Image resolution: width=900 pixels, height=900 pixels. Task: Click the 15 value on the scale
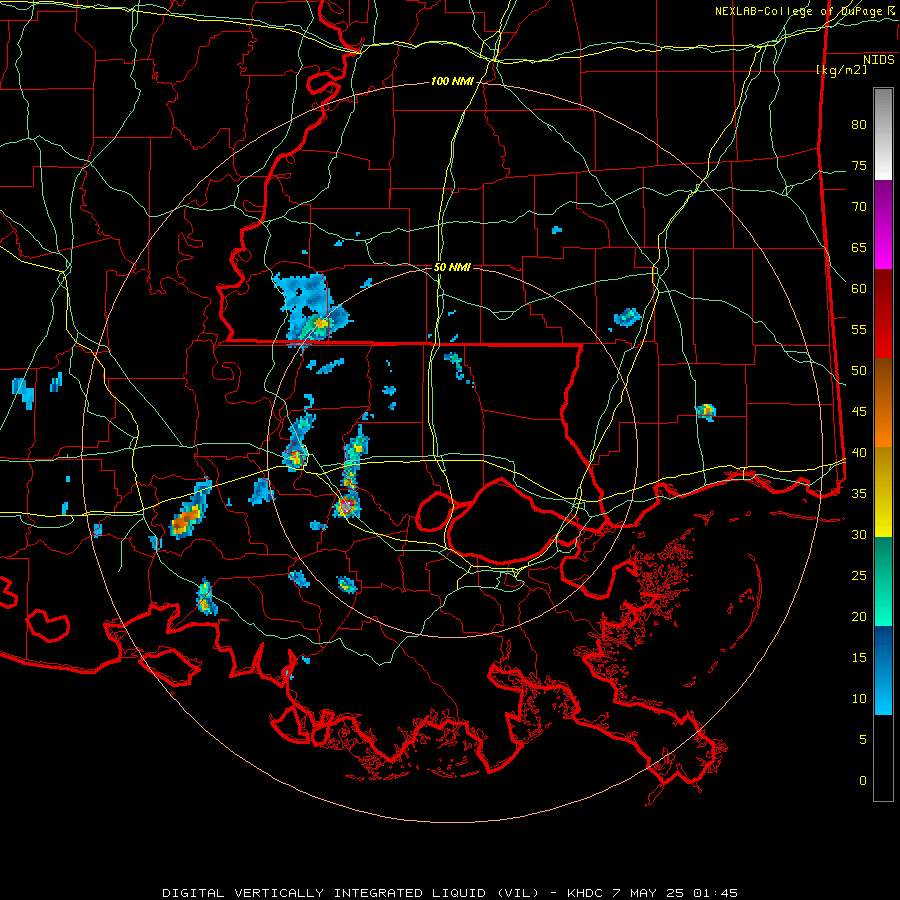click(859, 658)
